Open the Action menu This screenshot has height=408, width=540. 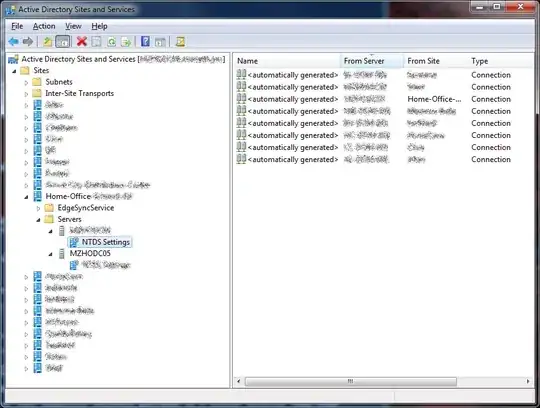point(44,26)
